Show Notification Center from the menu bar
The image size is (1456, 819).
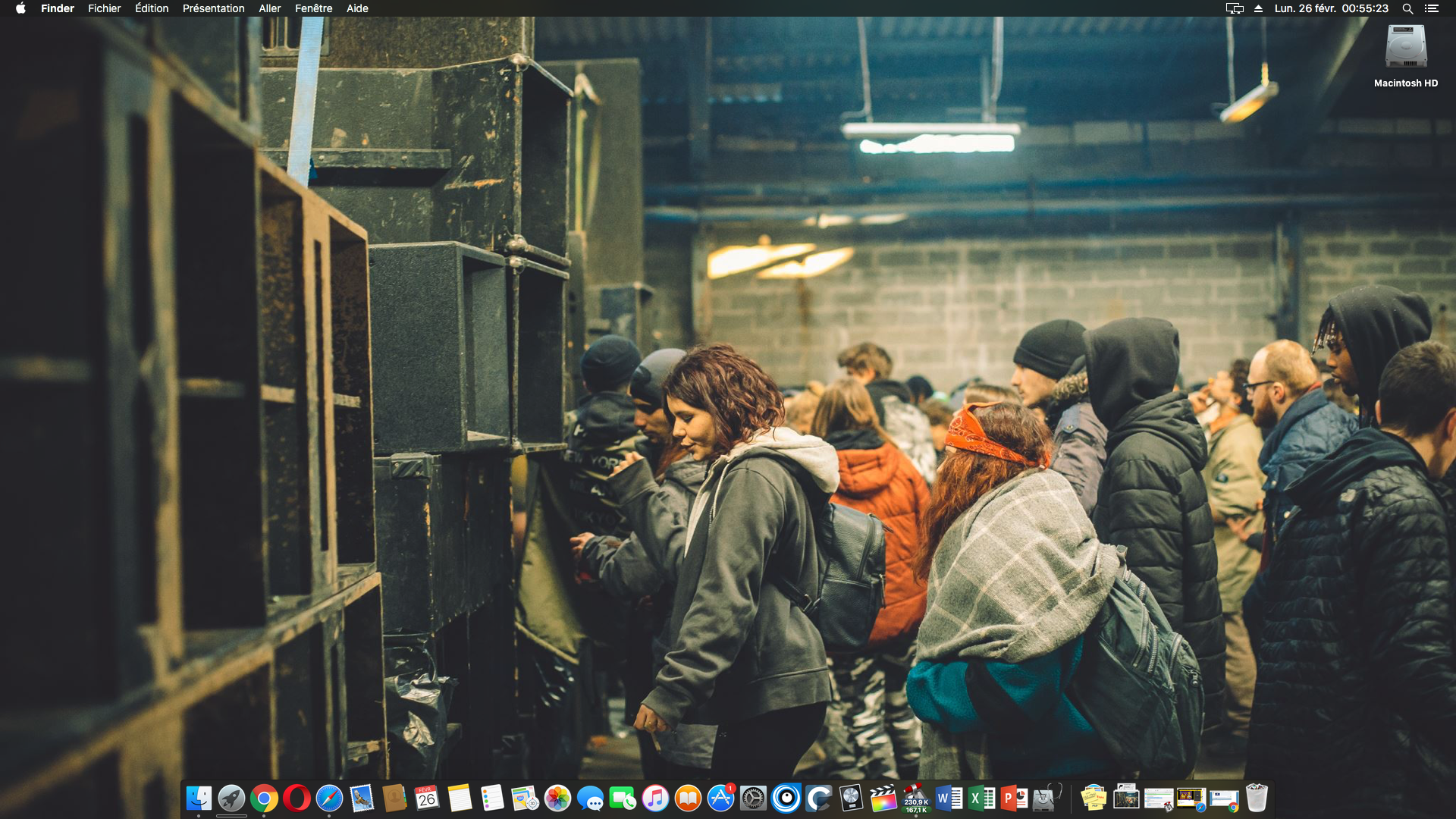(x=1431, y=8)
